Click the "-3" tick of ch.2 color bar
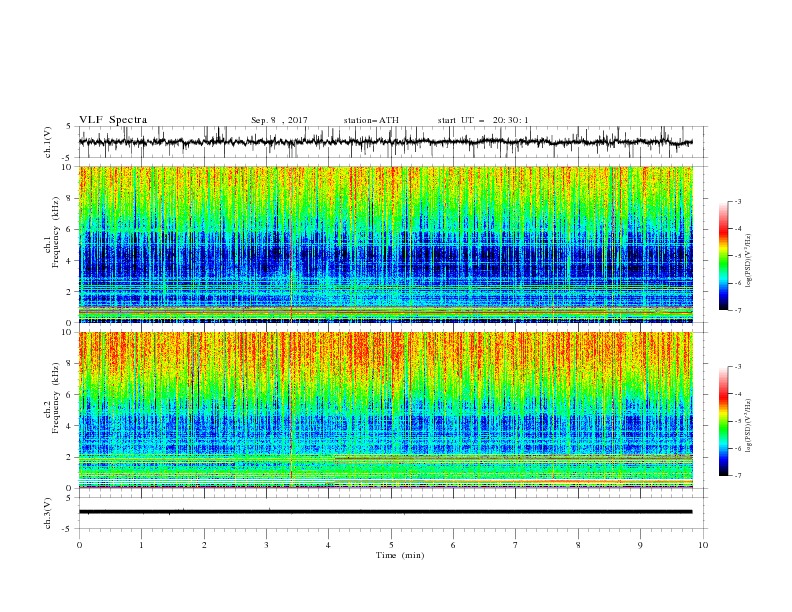792x612 pixels. 737,367
